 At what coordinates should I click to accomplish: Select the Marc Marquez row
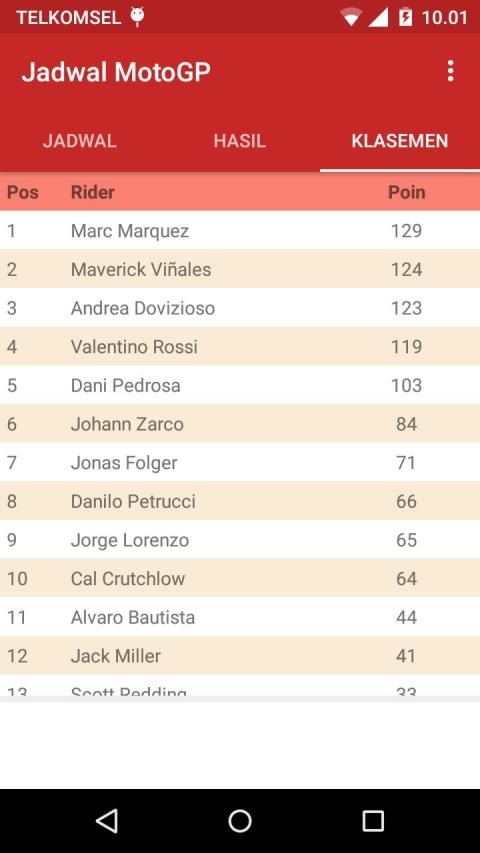point(240,231)
